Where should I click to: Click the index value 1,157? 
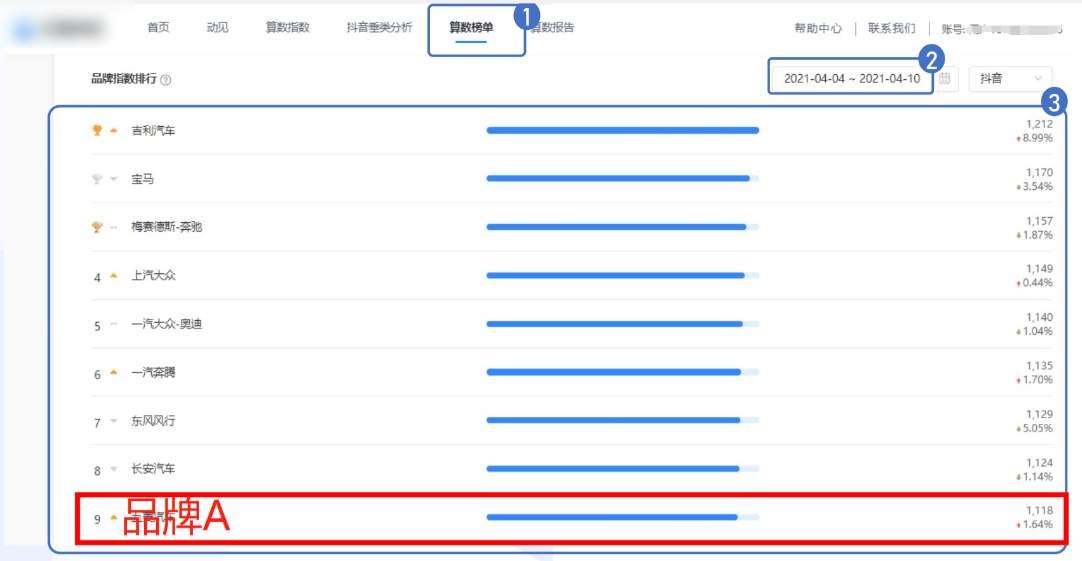coord(1039,221)
